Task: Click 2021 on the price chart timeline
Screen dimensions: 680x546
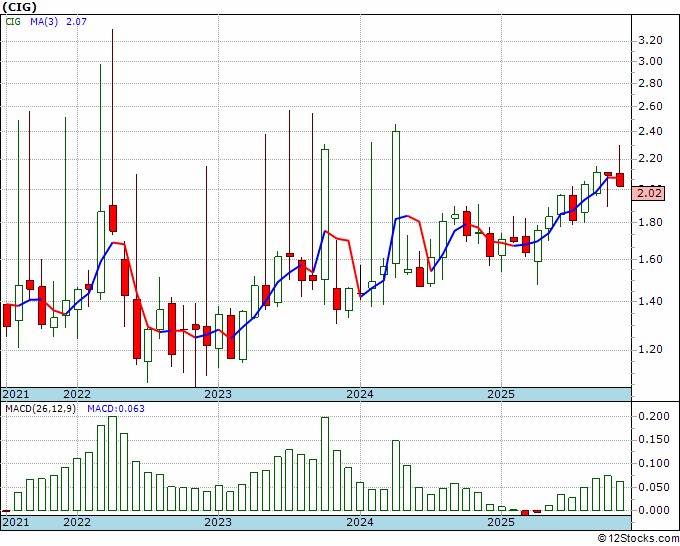Action: tap(16, 394)
